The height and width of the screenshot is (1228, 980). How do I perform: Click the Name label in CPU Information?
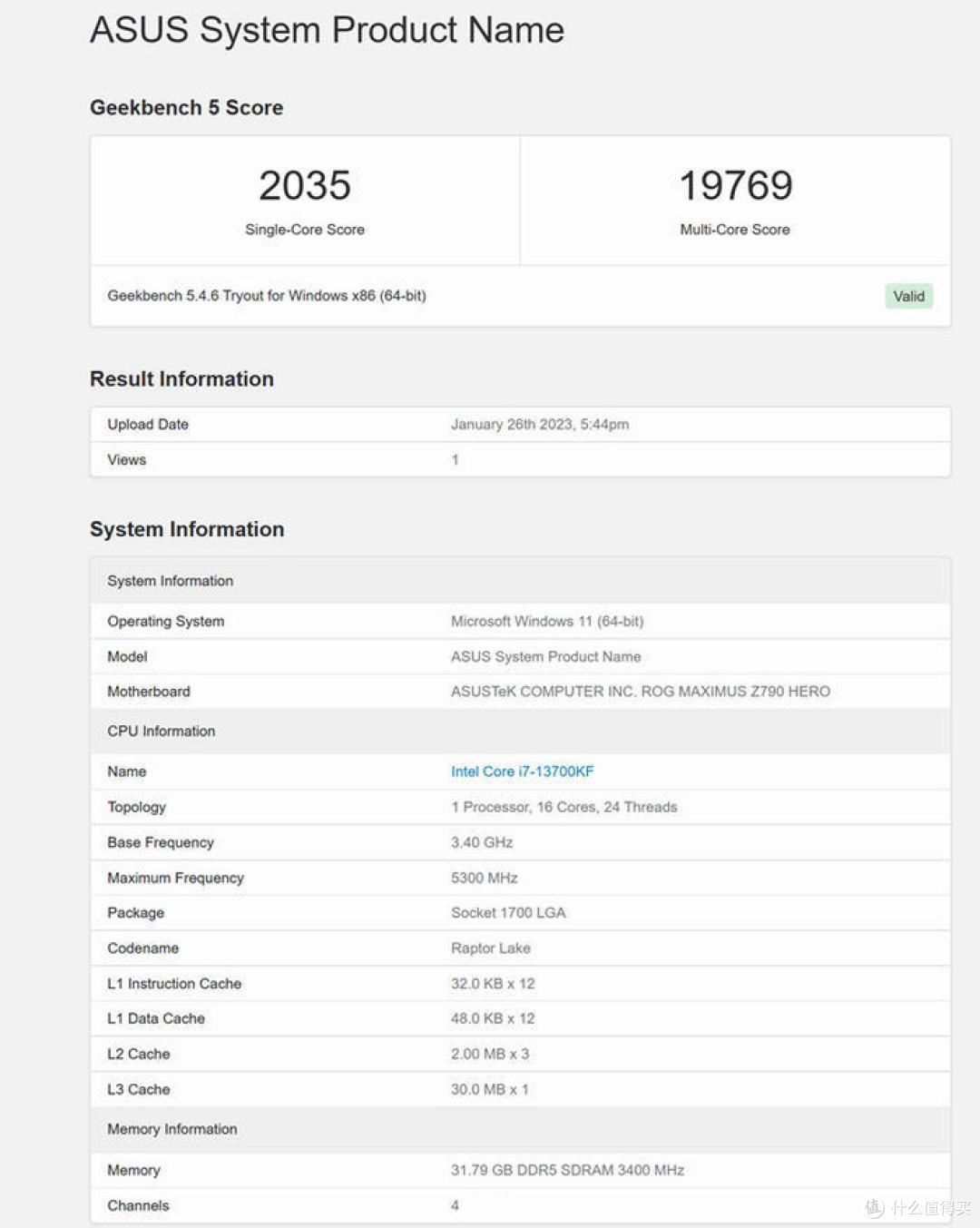coord(127,771)
